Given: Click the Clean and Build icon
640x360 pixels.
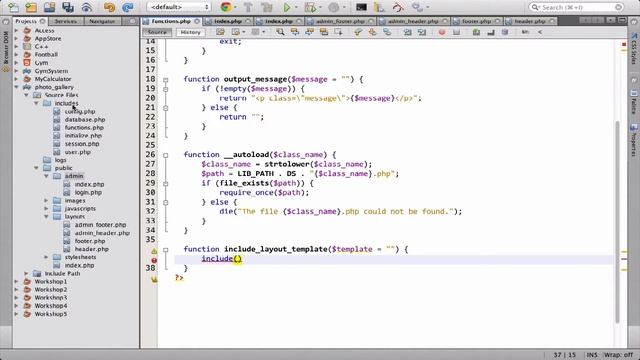Looking at the screenshot, I should [x=267, y=7].
